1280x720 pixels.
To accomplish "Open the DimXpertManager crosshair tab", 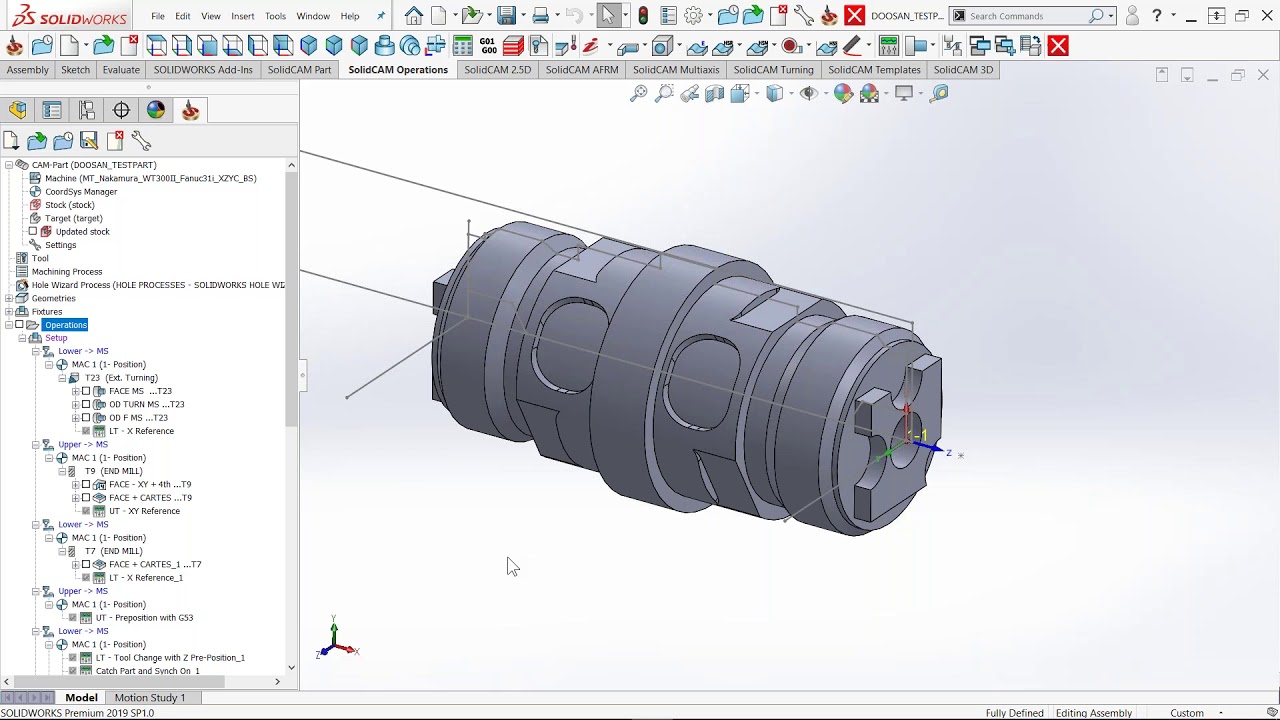I will tap(121, 110).
